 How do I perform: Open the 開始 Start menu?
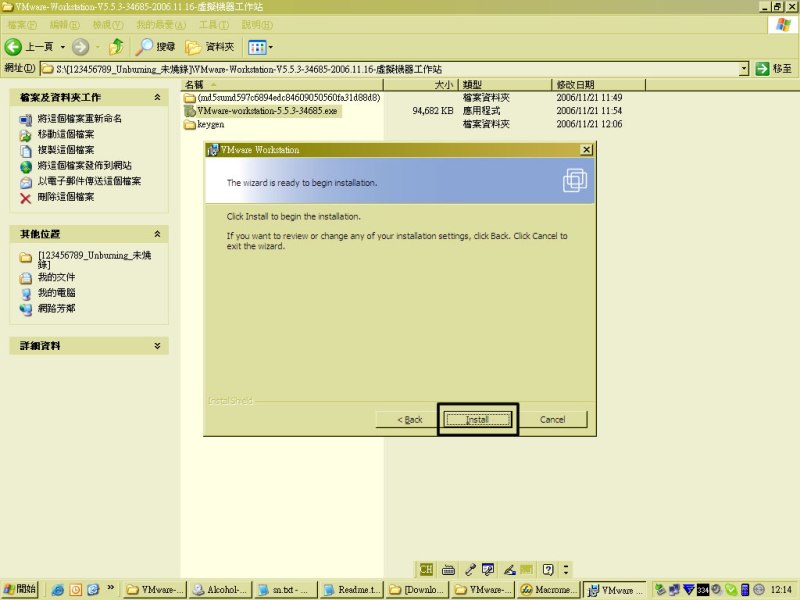pyautogui.click(x=20, y=589)
